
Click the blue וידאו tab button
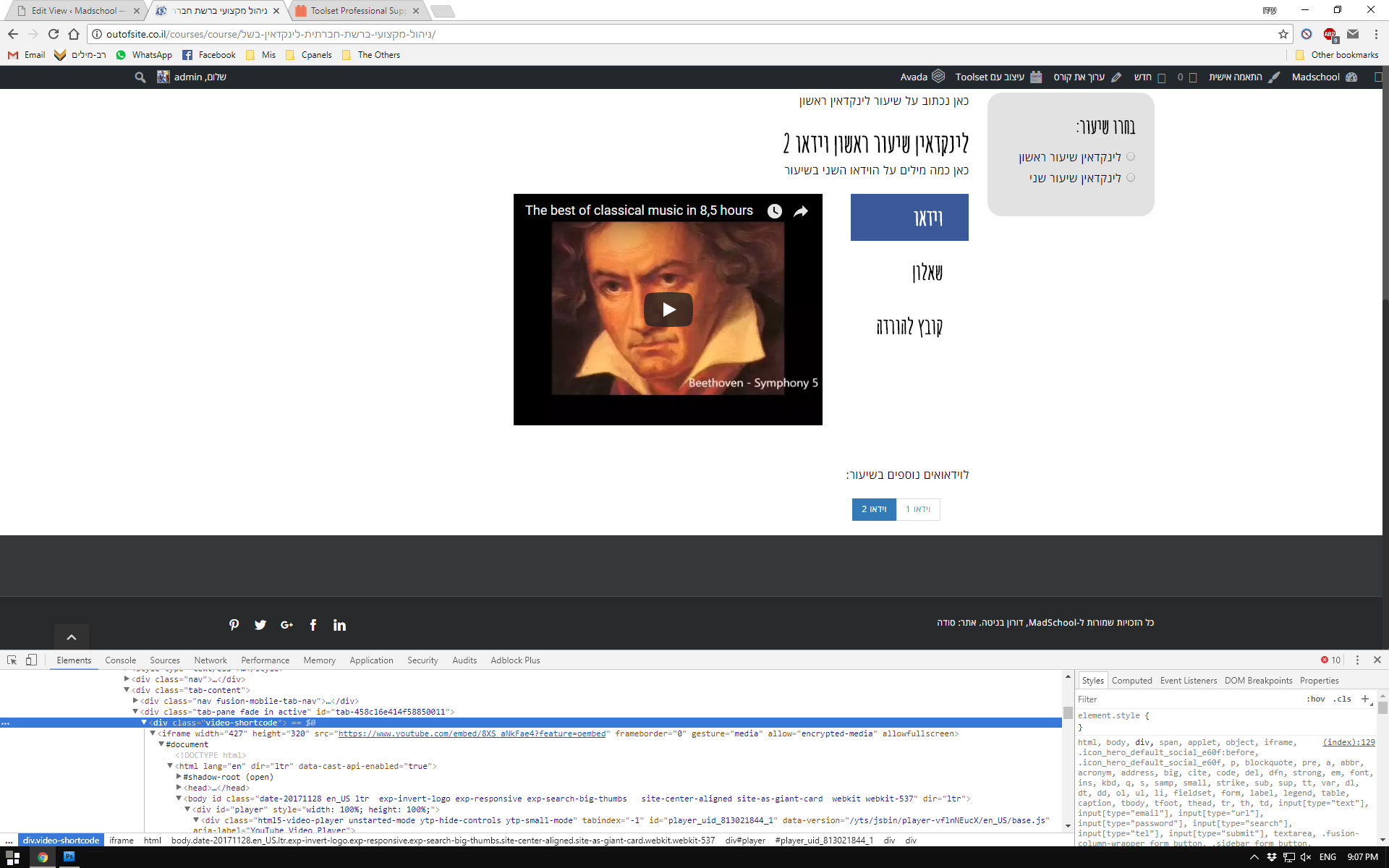[909, 217]
